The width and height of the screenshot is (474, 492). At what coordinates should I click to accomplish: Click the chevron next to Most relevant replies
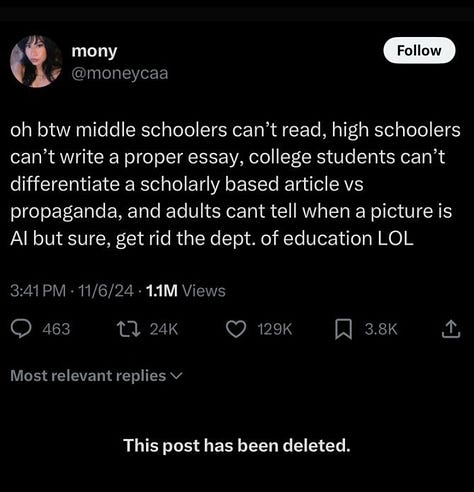pyautogui.click(x=176, y=376)
